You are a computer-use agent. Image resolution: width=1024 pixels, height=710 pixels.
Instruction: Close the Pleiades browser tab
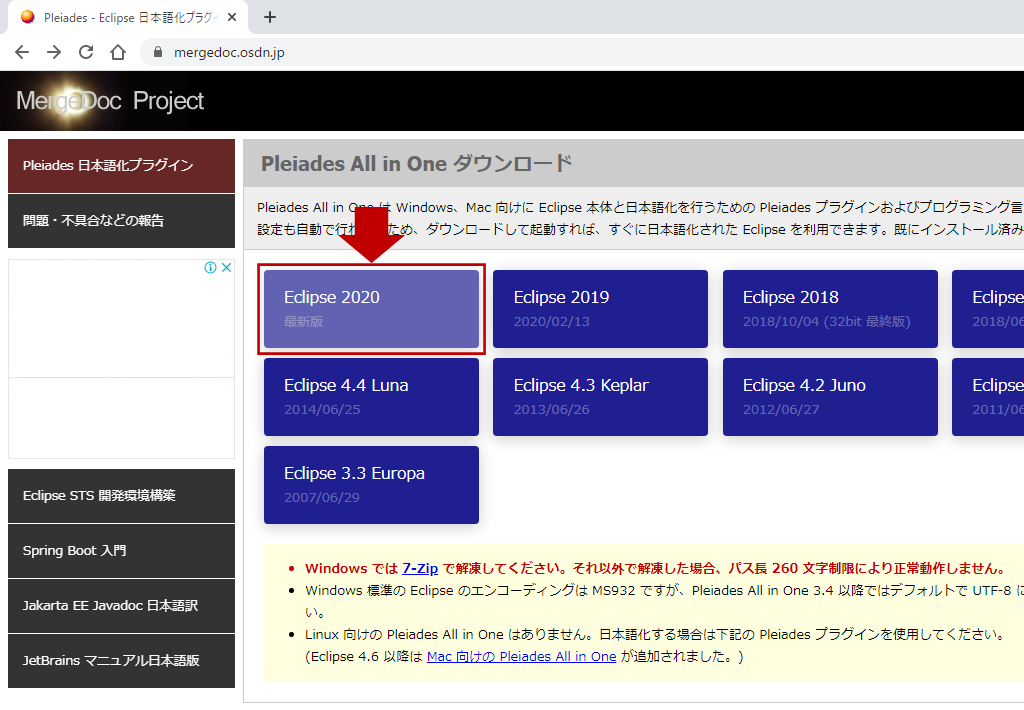232,18
